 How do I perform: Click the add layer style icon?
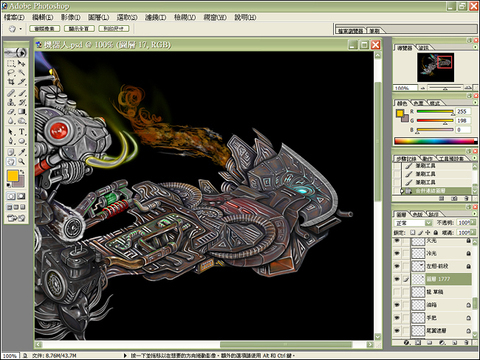point(407,342)
